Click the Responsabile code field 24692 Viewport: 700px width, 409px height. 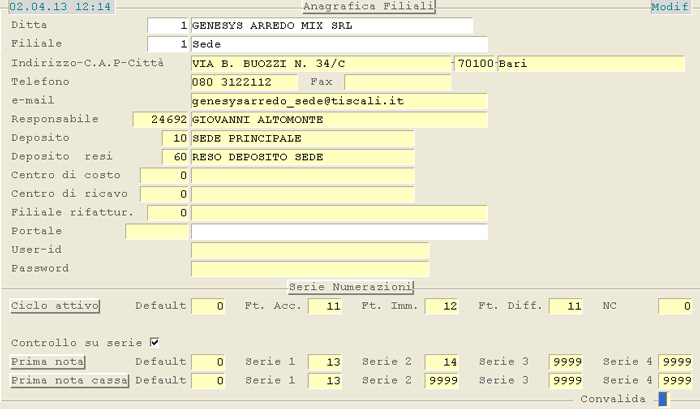[x=161, y=120]
